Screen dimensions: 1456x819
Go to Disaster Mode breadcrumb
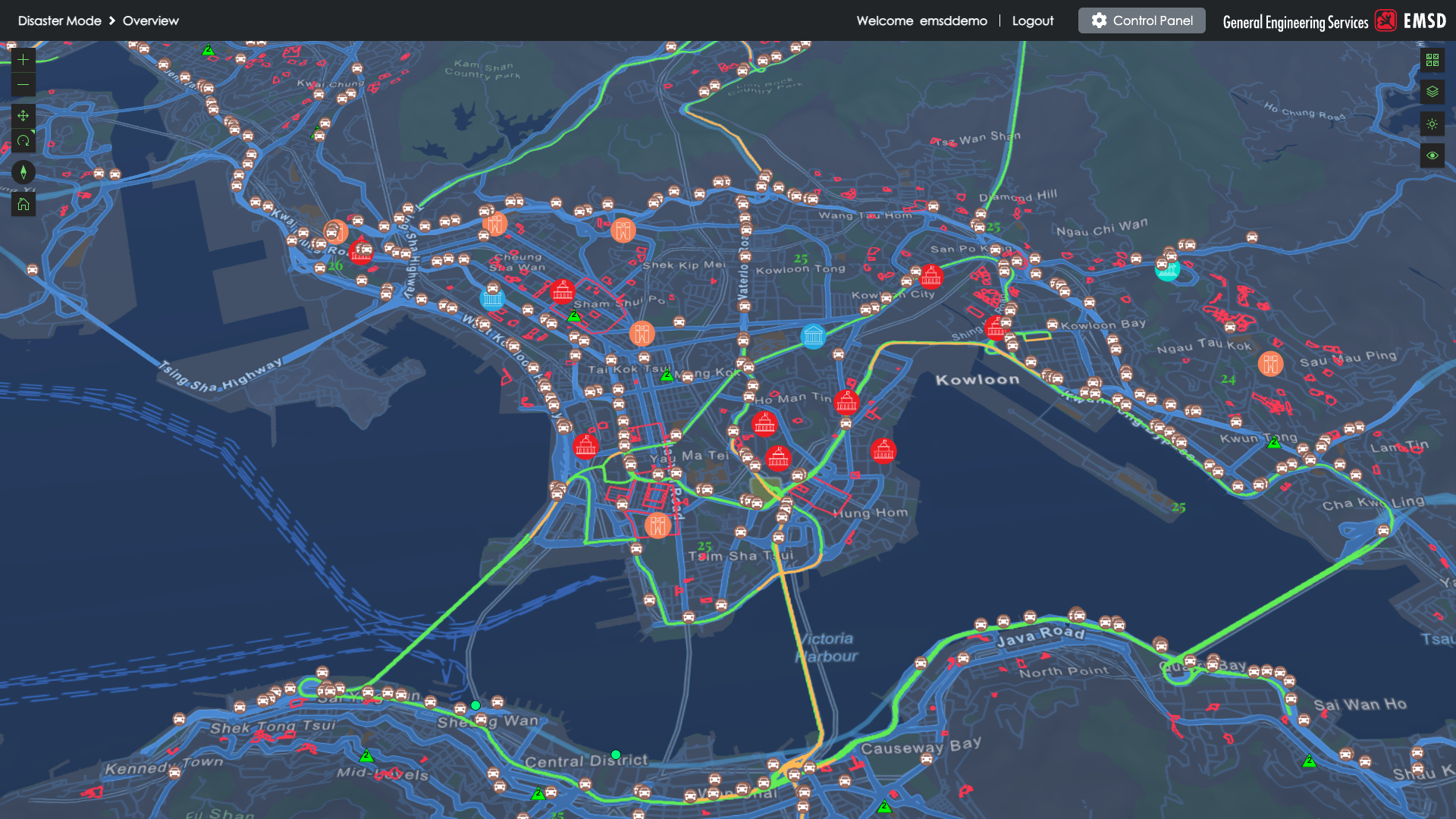pyautogui.click(x=59, y=20)
